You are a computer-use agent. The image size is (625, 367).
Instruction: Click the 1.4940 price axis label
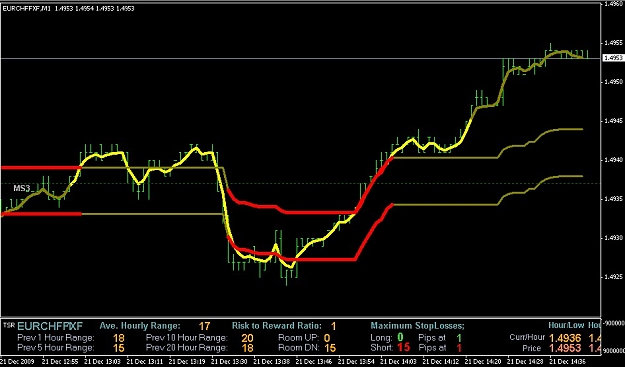click(x=614, y=160)
